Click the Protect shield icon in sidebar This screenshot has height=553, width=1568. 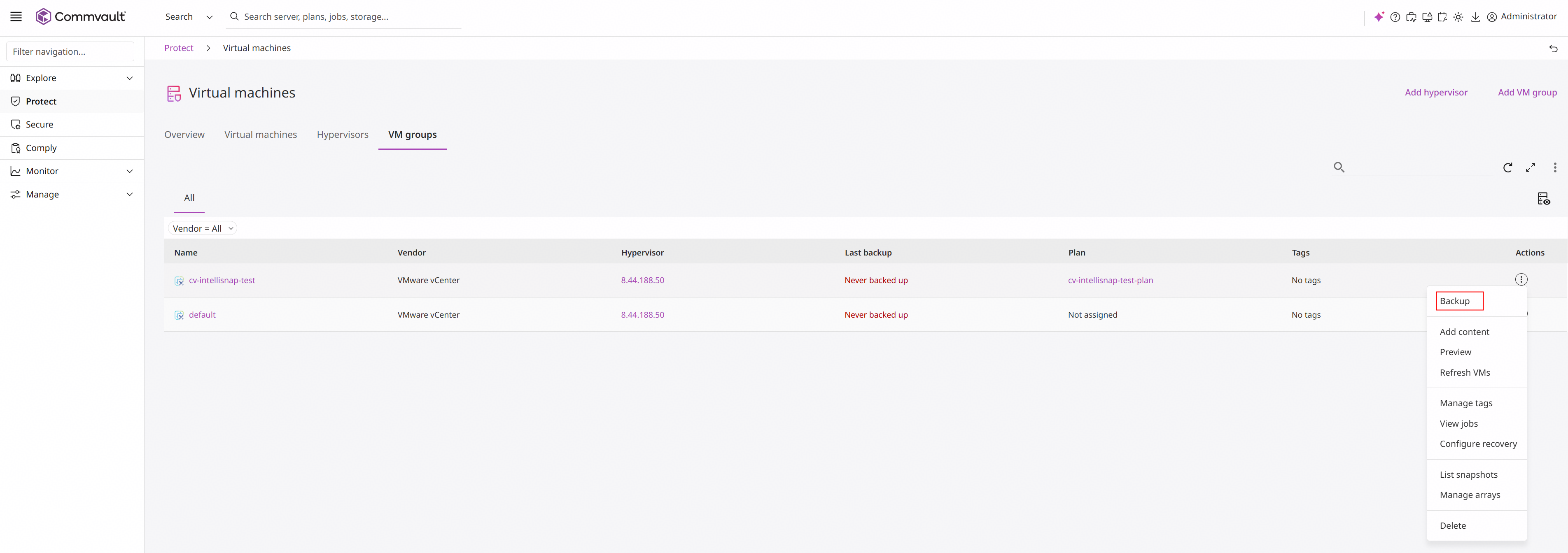coord(16,102)
